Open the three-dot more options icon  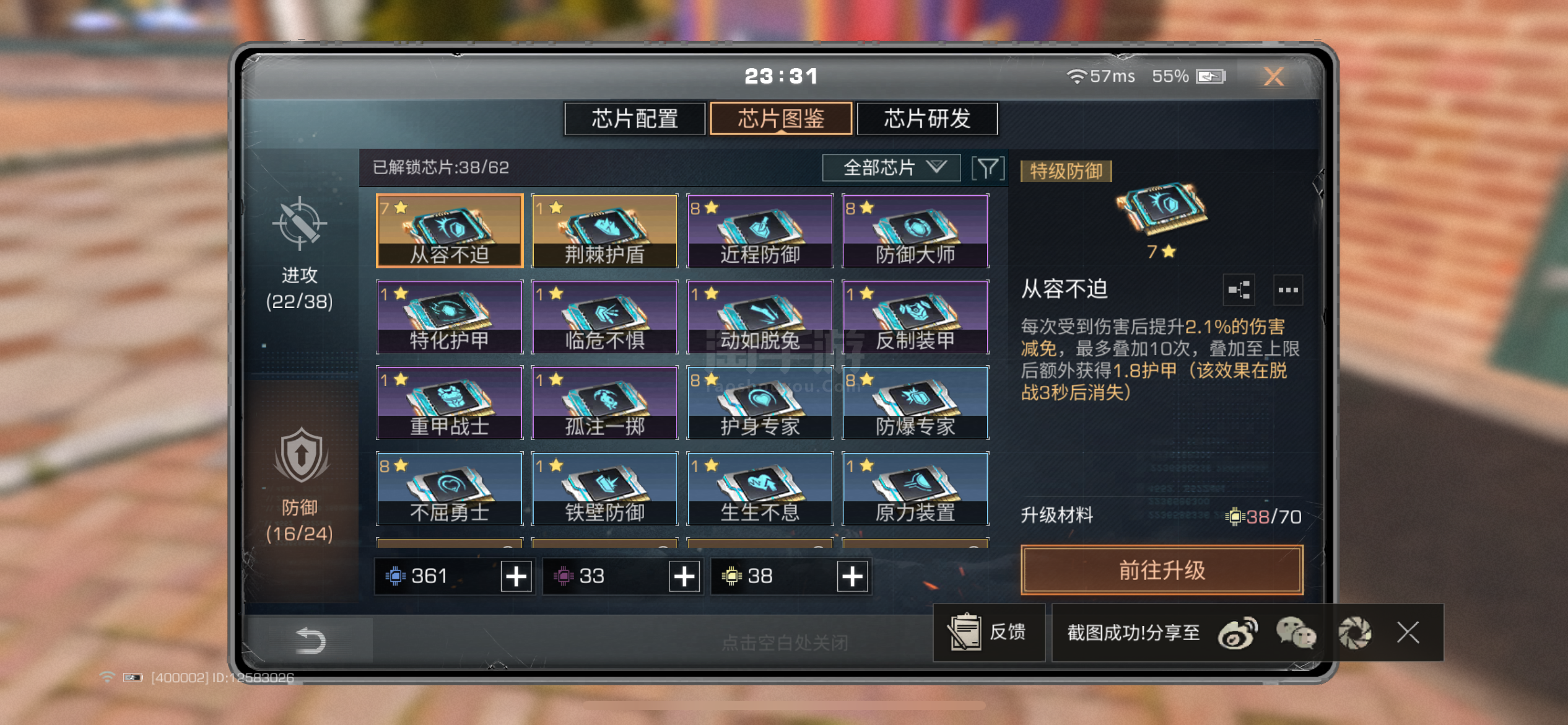[x=1288, y=290]
